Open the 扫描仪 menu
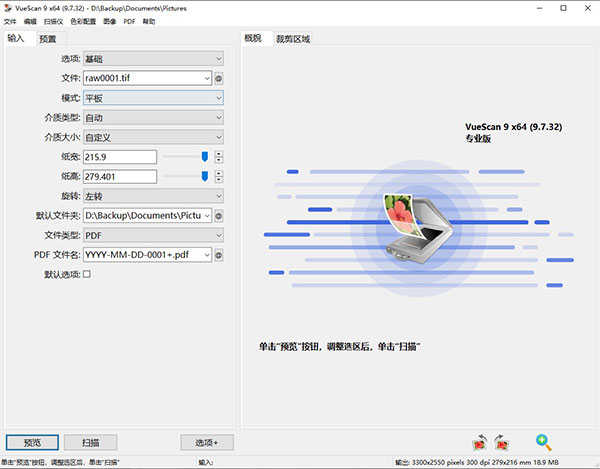Viewport: 600px width, 469px height. tap(54, 21)
